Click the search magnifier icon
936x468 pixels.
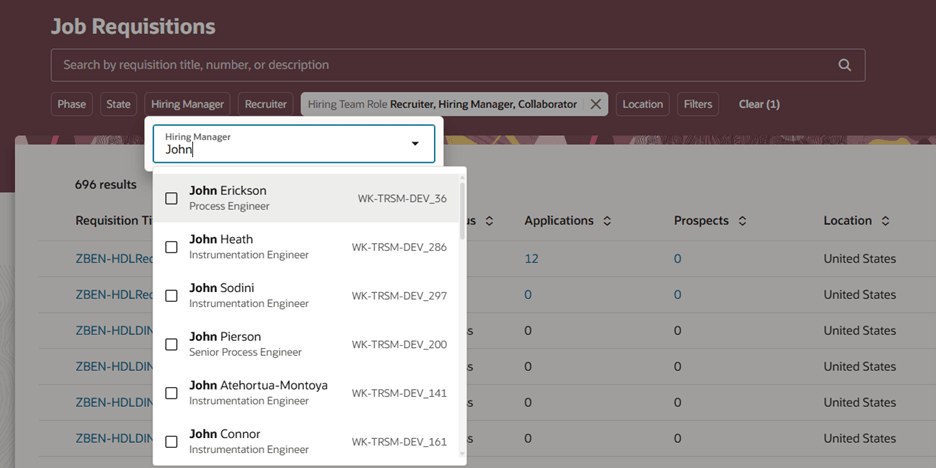click(844, 65)
